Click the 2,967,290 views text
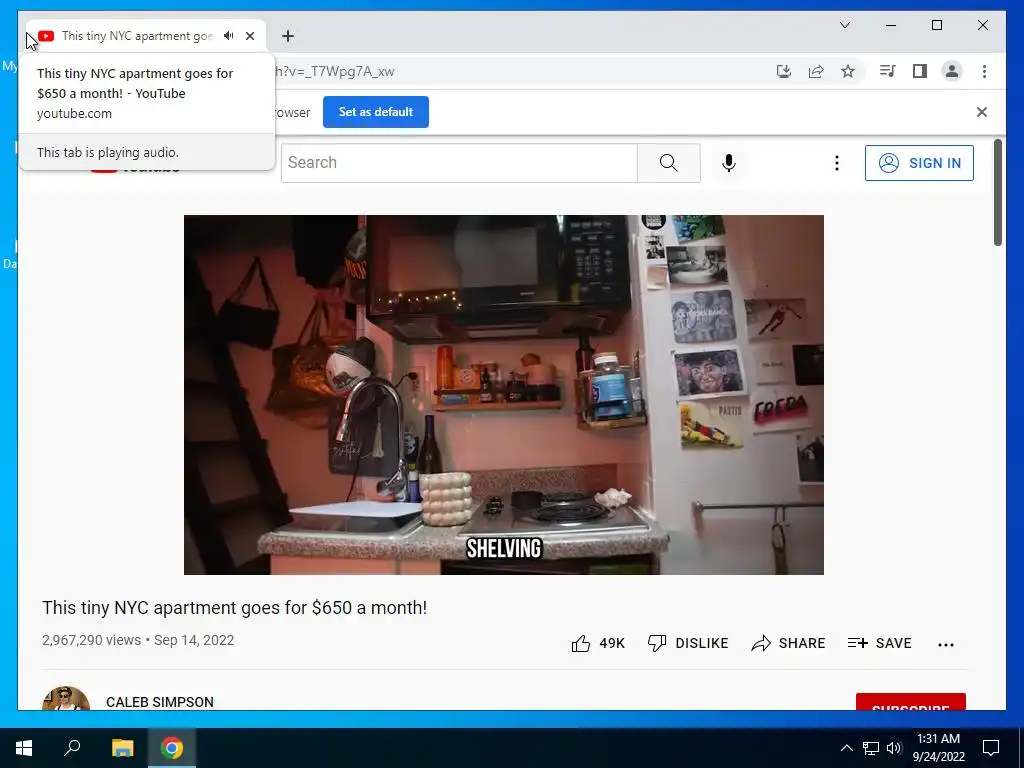Screen dimensions: 1024x768 click(91, 640)
